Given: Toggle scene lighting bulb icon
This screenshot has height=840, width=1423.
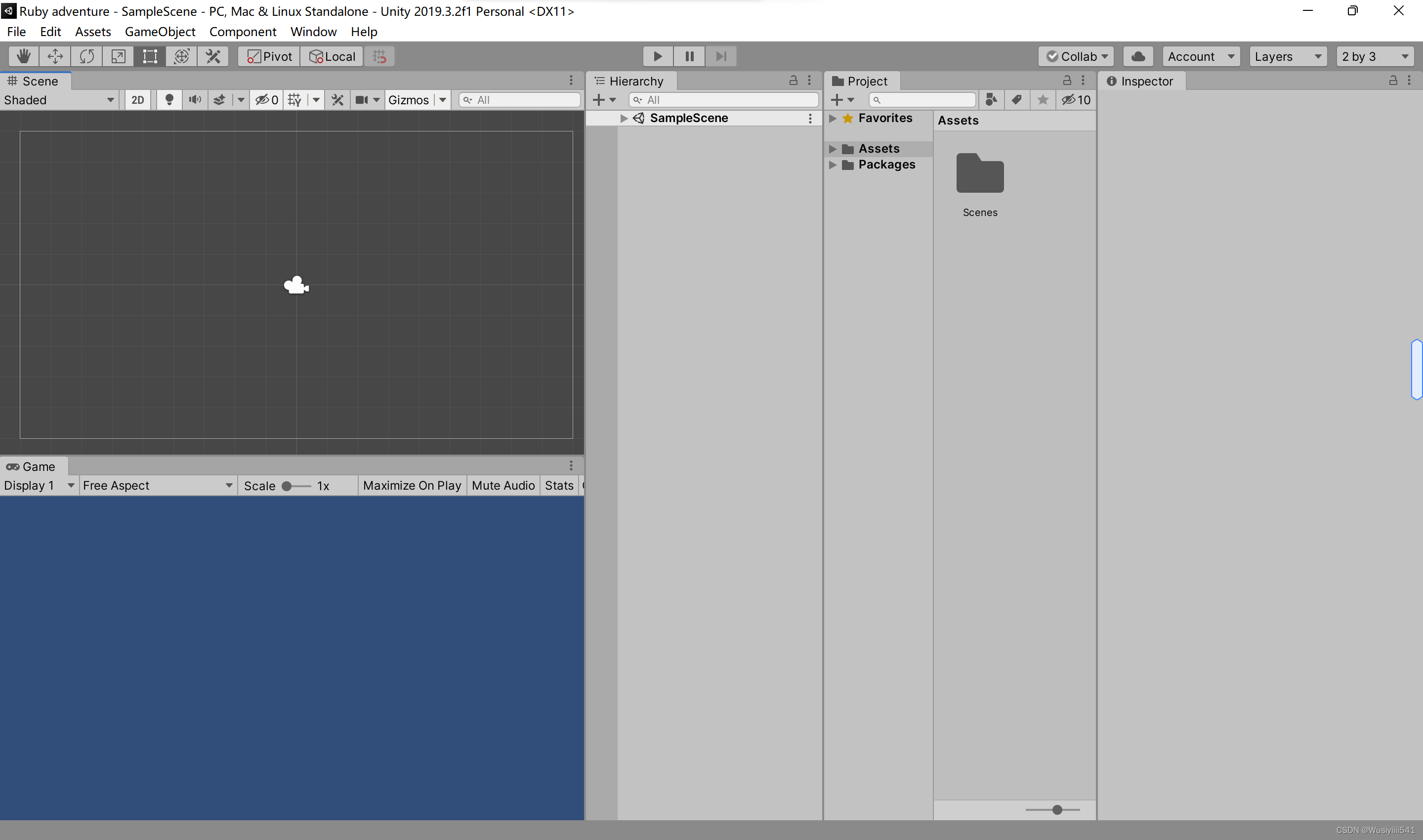Looking at the screenshot, I should click(168, 100).
